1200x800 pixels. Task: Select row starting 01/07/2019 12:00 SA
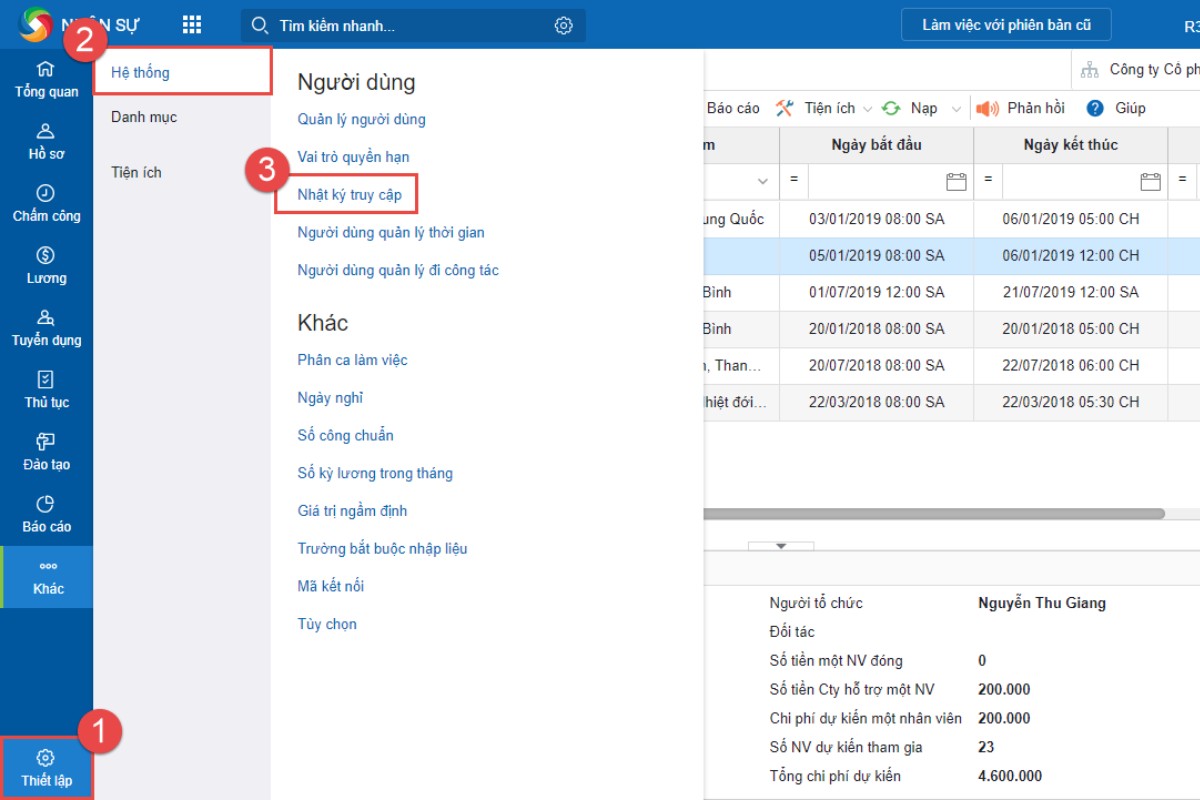pyautogui.click(x=952, y=292)
